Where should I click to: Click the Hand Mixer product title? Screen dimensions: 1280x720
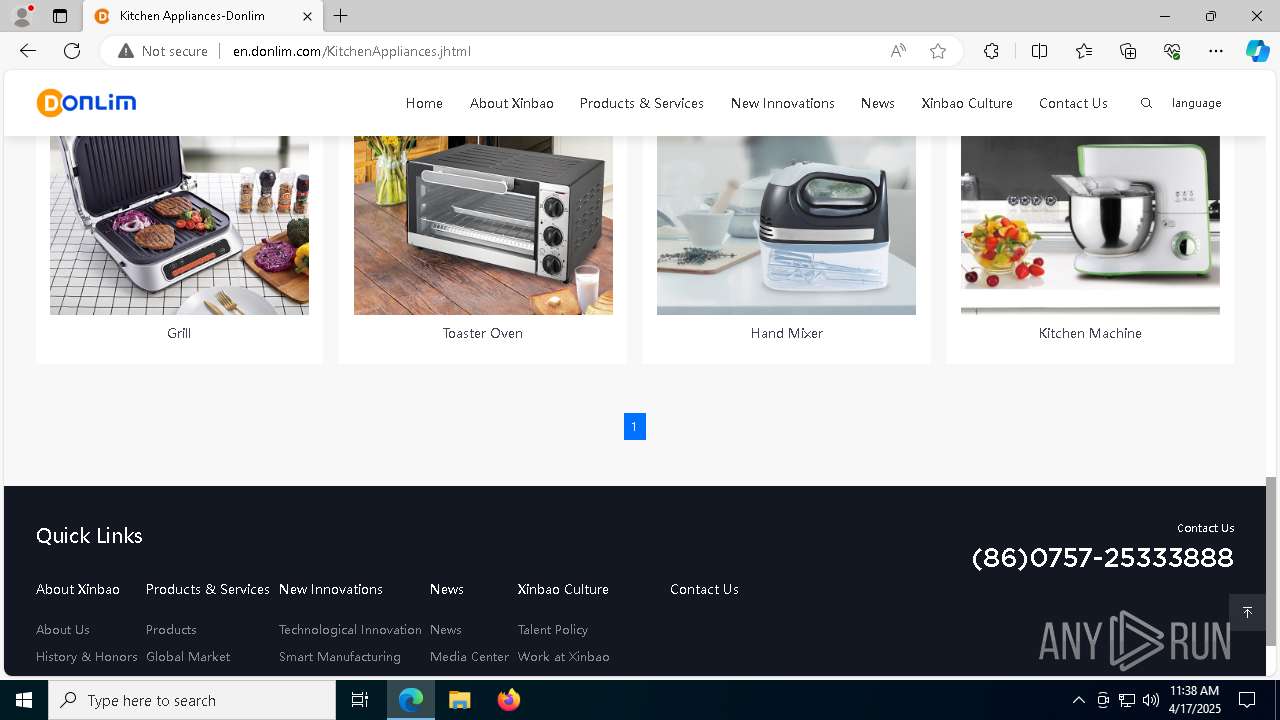coord(786,333)
